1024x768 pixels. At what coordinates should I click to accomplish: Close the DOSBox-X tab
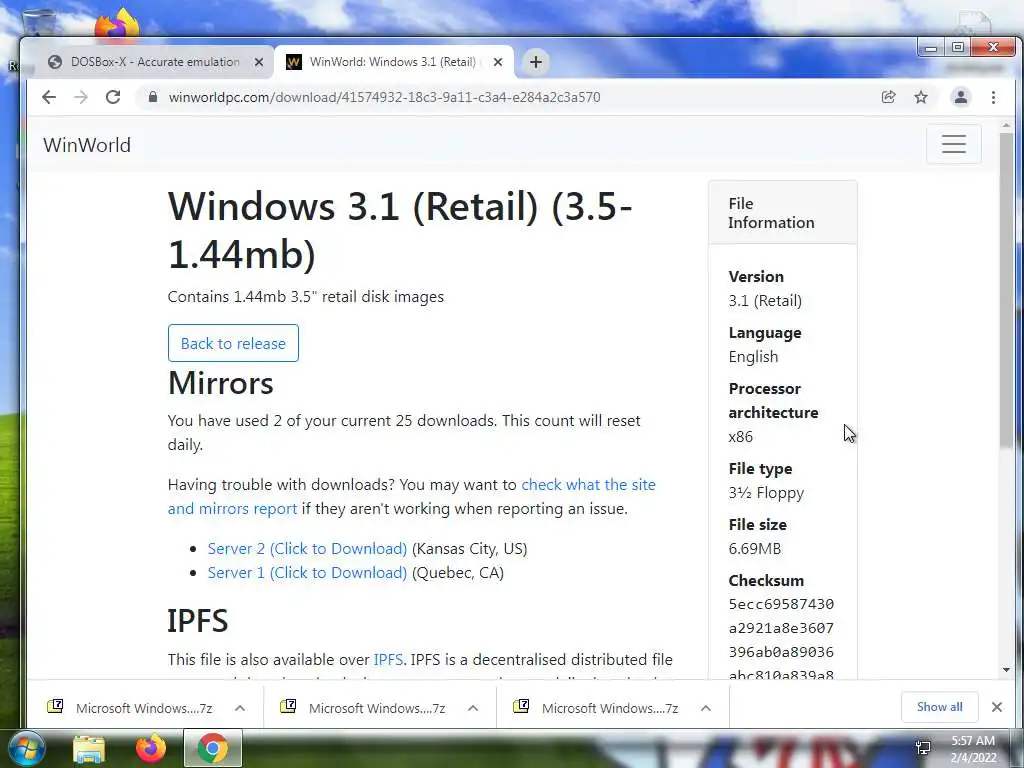(259, 62)
